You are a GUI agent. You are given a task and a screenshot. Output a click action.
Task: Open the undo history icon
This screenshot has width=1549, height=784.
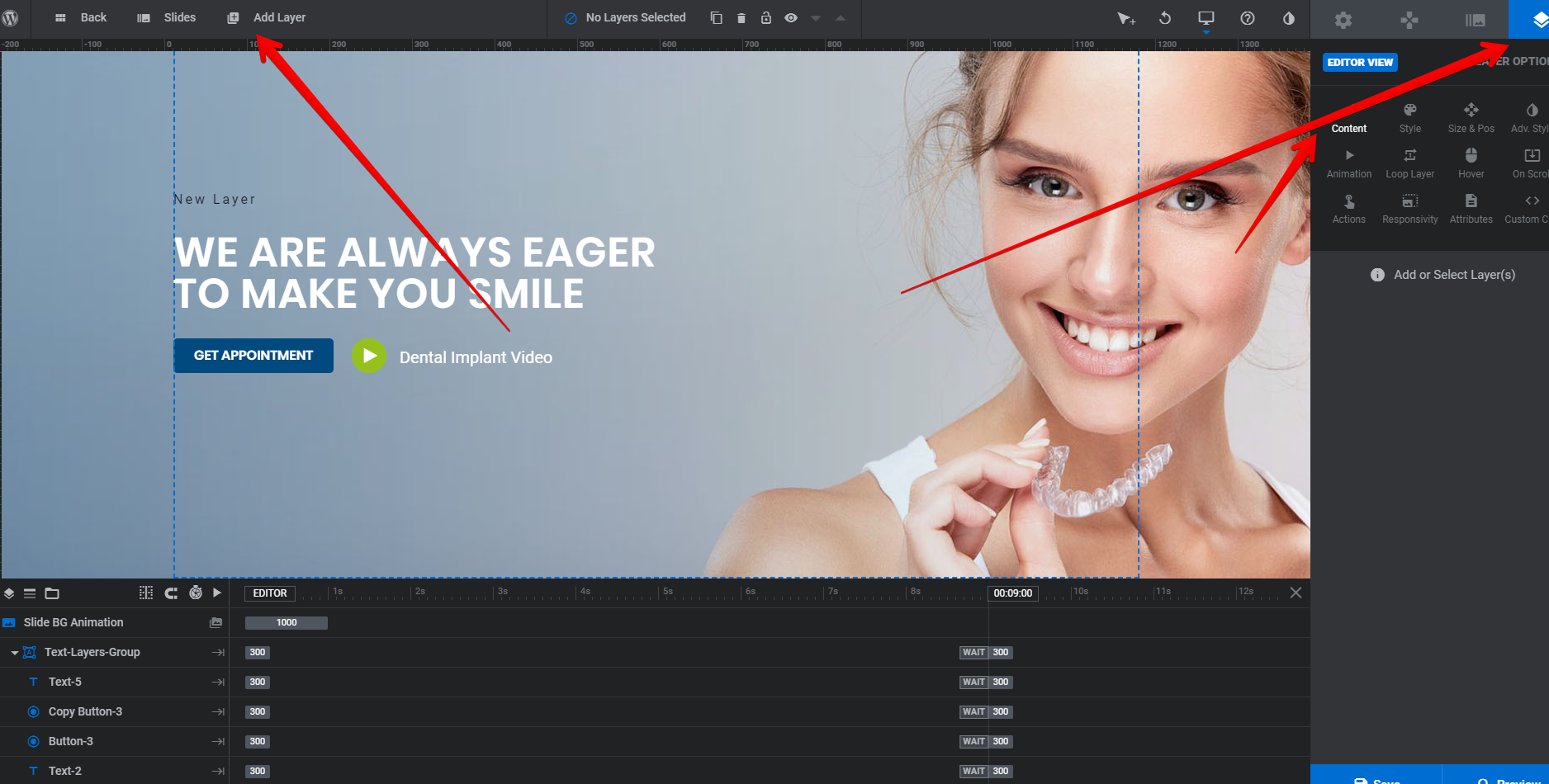1164,17
